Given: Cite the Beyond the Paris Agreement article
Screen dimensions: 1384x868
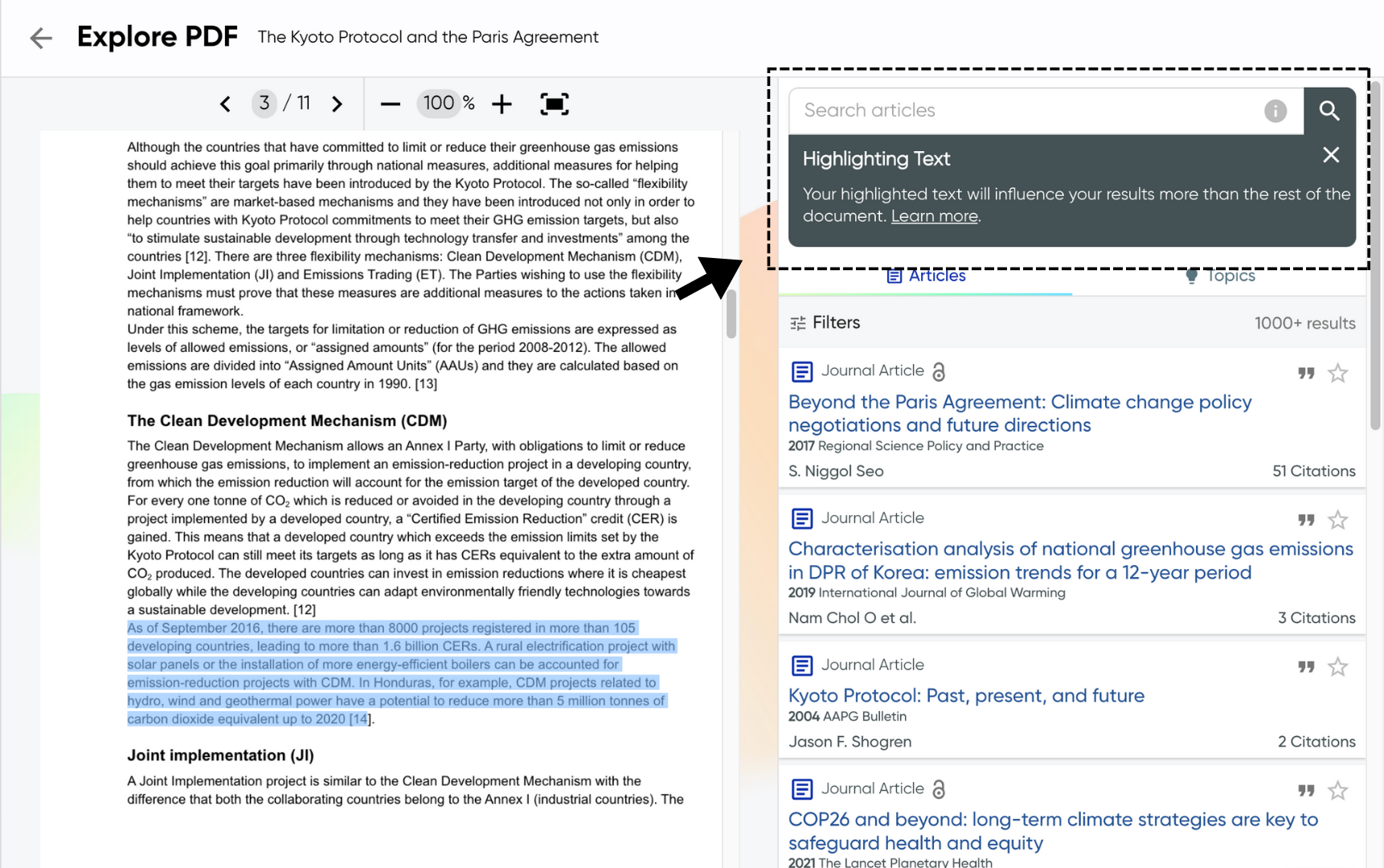Looking at the screenshot, I should pos(1306,373).
